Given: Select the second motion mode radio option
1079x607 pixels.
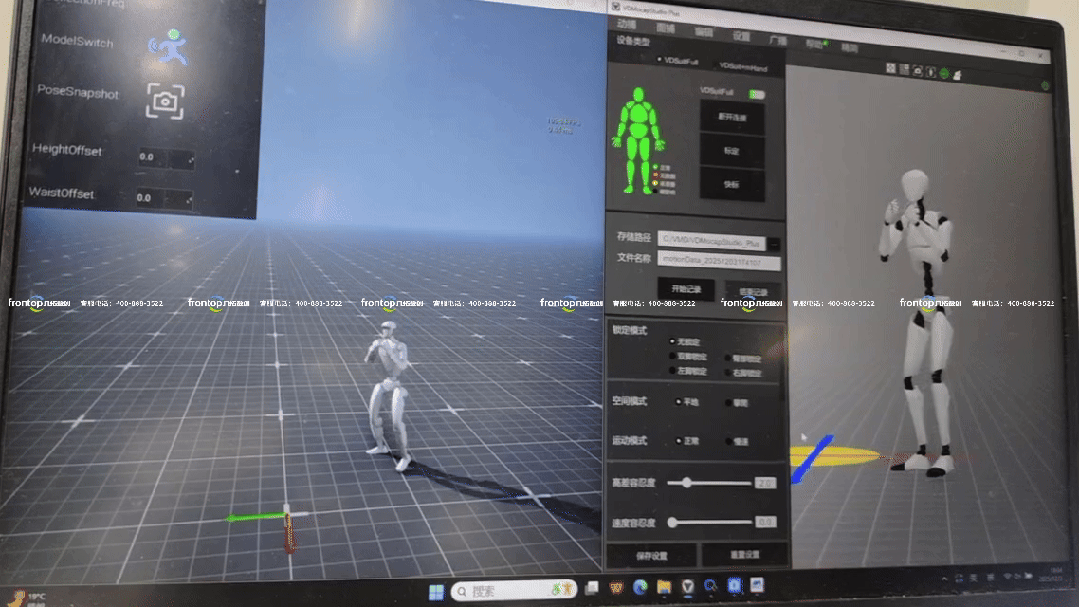Looking at the screenshot, I should 729,441.
